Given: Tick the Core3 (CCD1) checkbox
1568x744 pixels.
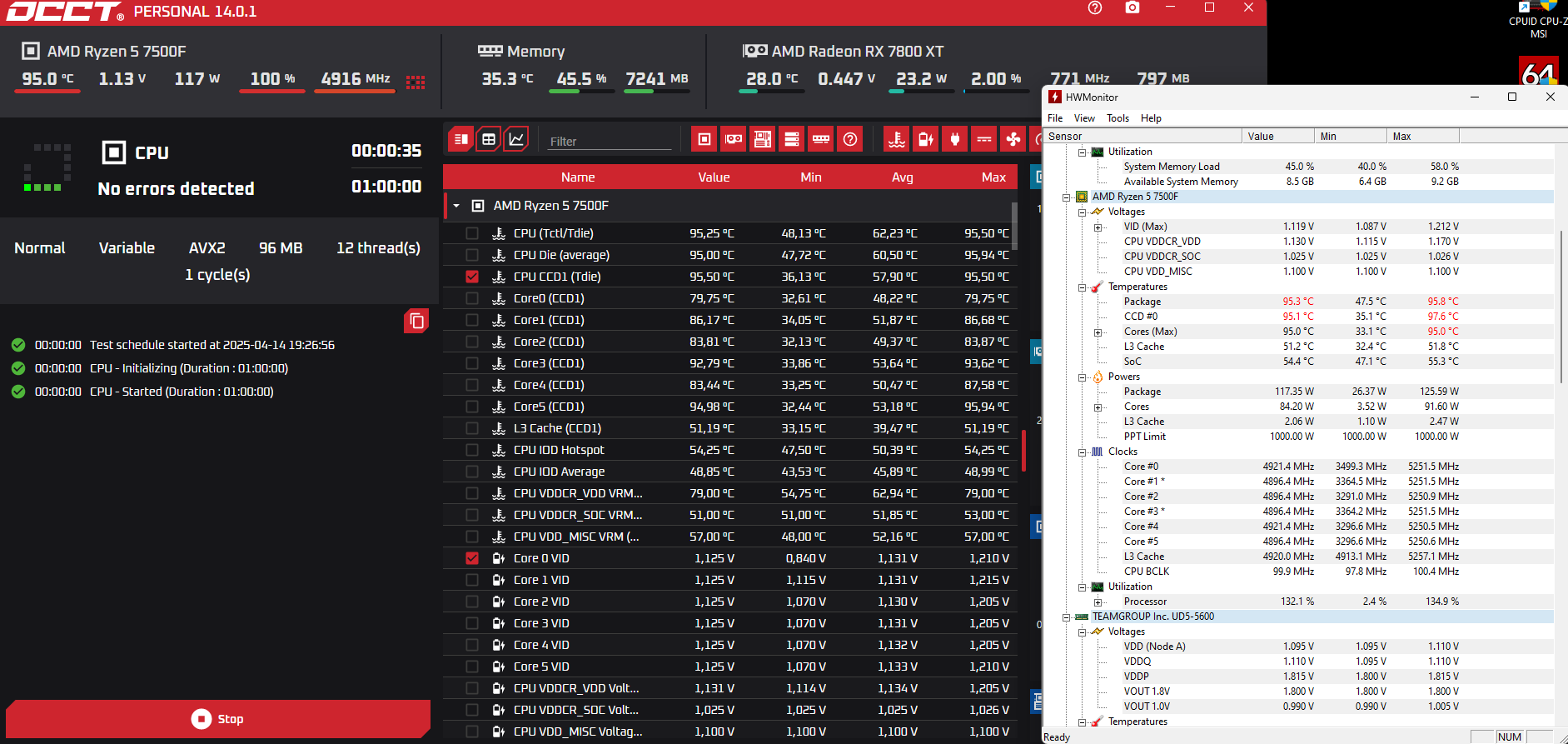Looking at the screenshot, I should pos(472,363).
